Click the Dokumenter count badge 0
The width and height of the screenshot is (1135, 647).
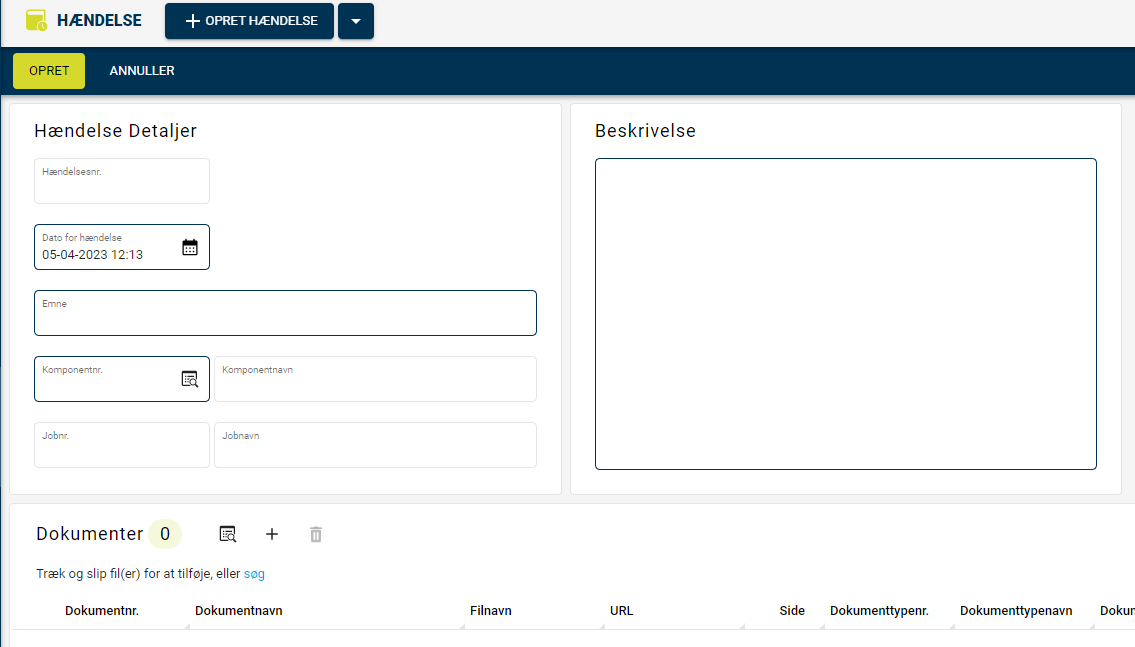(x=165, y=534)
